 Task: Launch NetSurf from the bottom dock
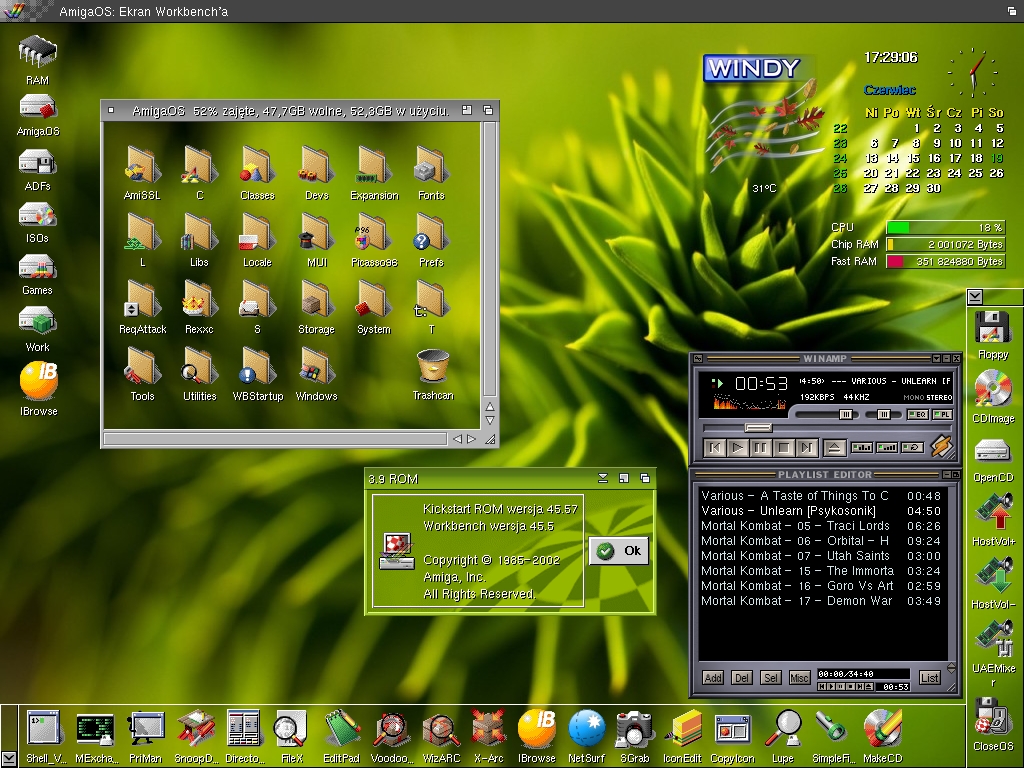coord(586,736)
